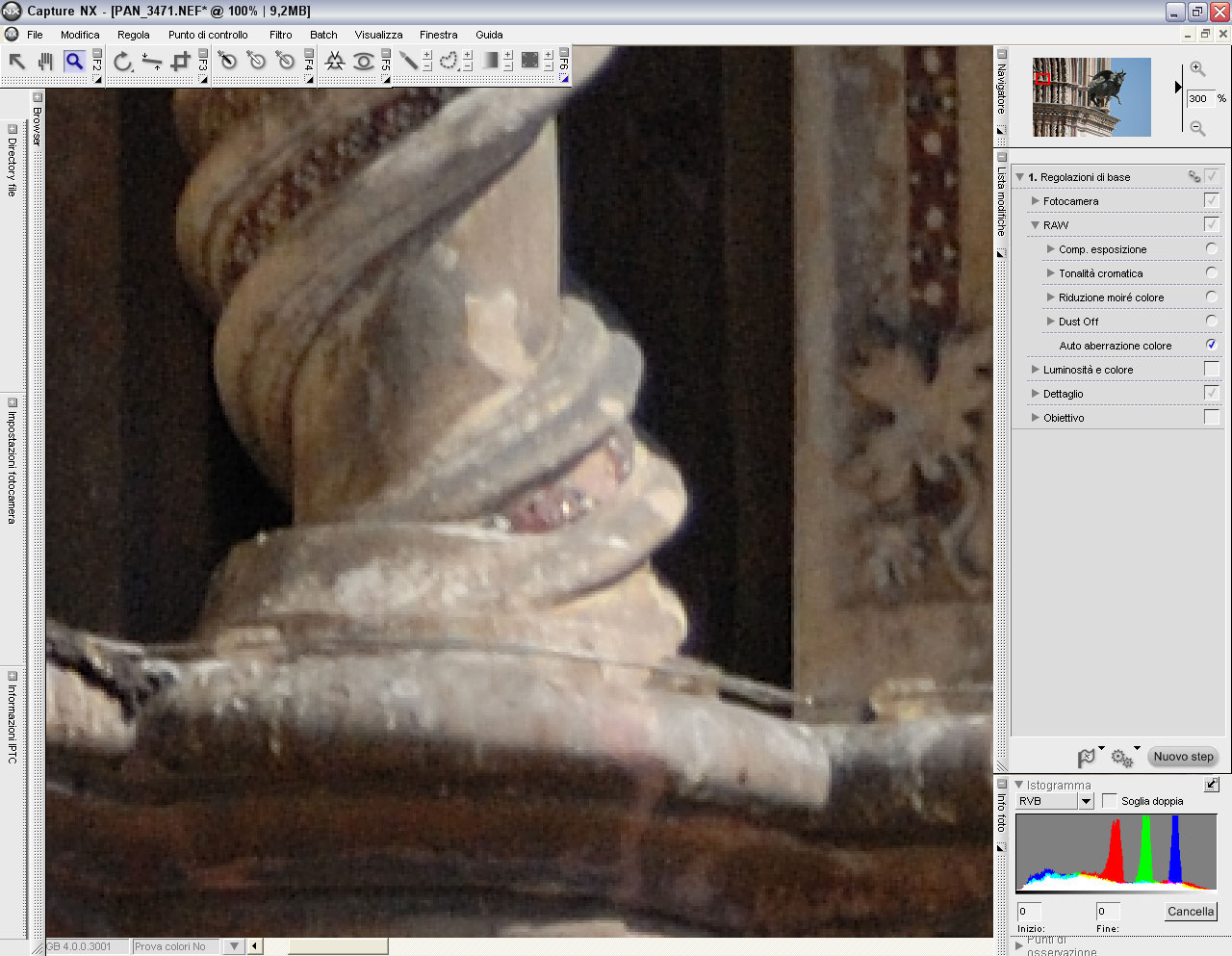Toggle the Luminosità e colore checkbox
This screenshot has width=1232, height=956.
1211,369
